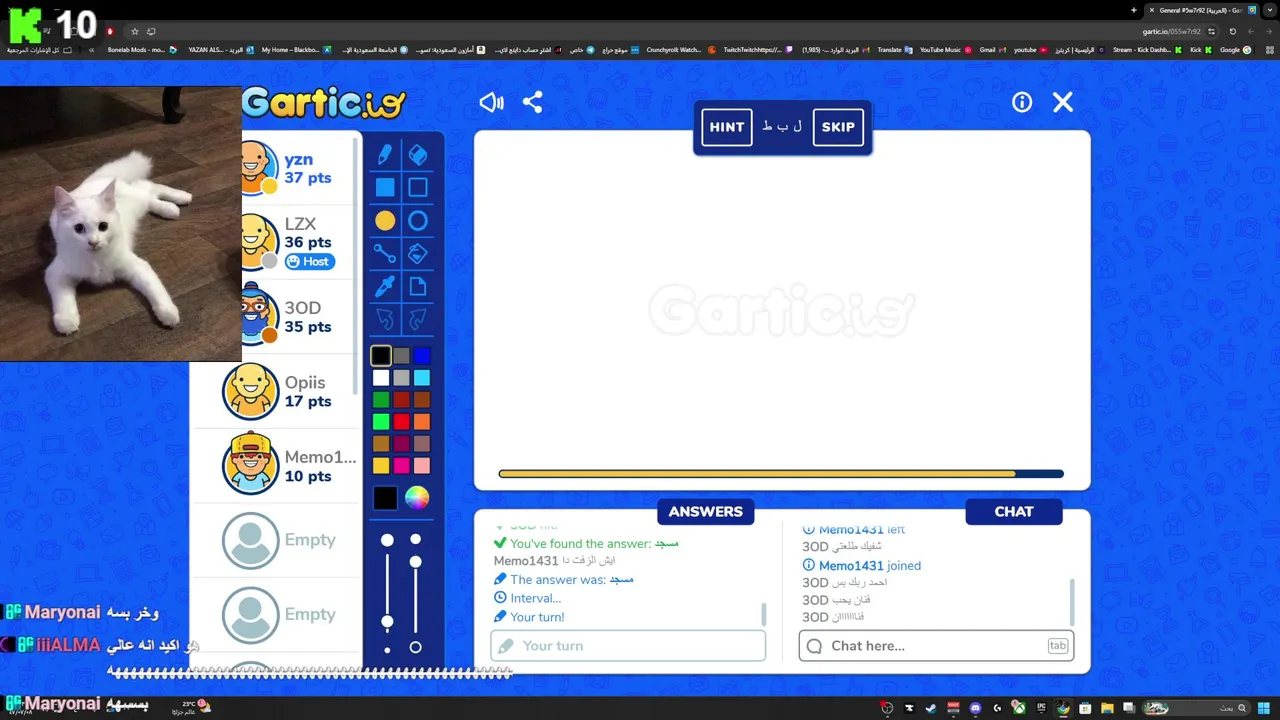Click the garticio address bar

click(1170, 32)
